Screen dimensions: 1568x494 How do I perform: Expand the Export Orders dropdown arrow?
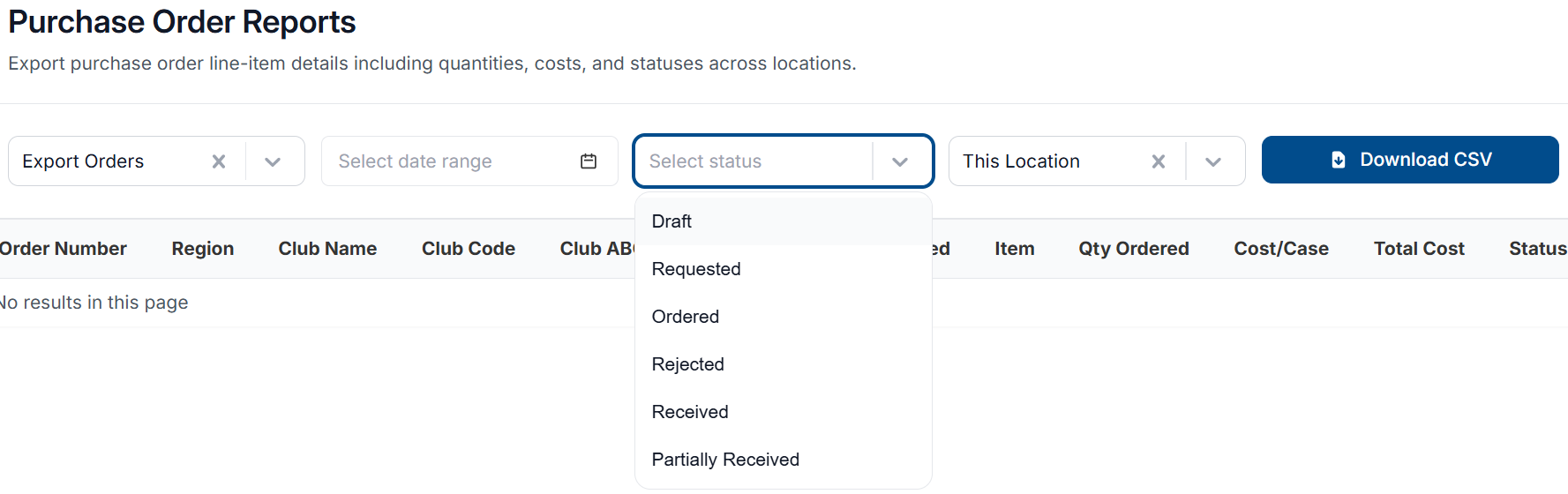point(273,161)
